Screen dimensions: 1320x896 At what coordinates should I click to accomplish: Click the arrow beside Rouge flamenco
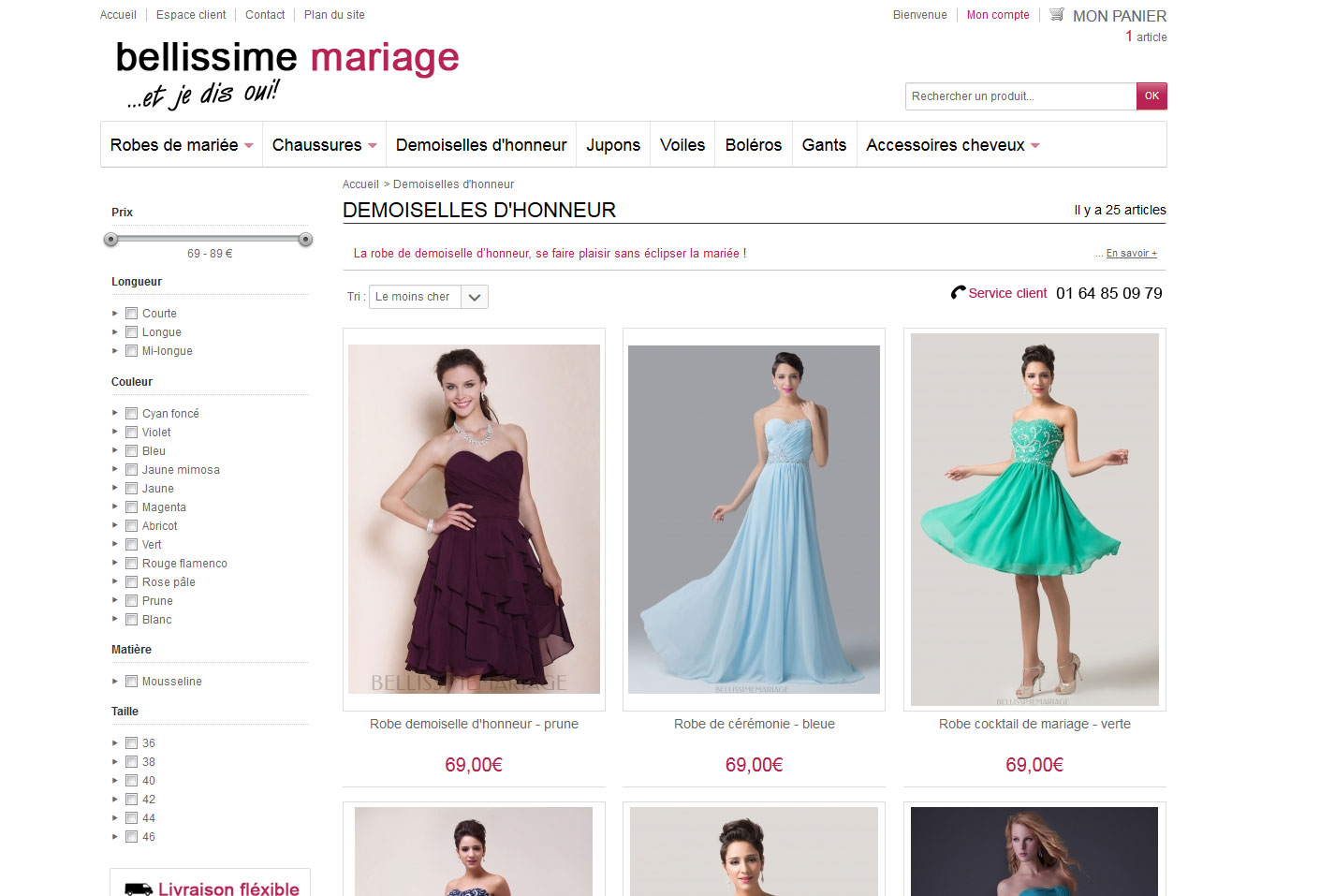click(x=115, y=563)
